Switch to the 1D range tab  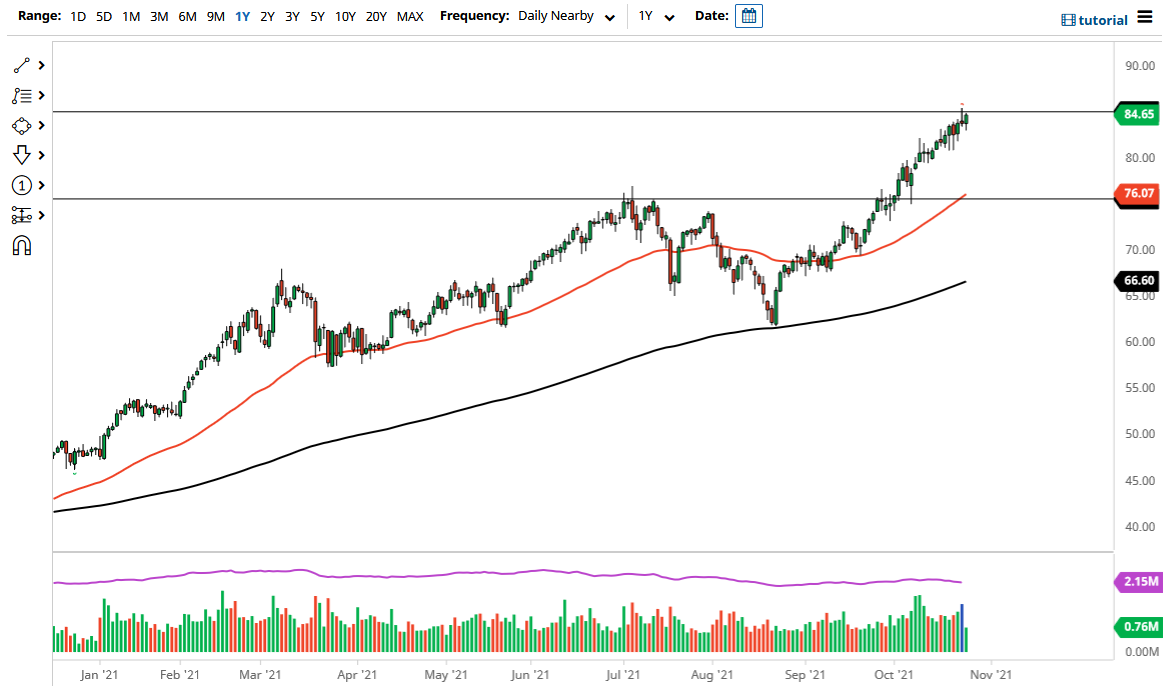coord(77,17)
